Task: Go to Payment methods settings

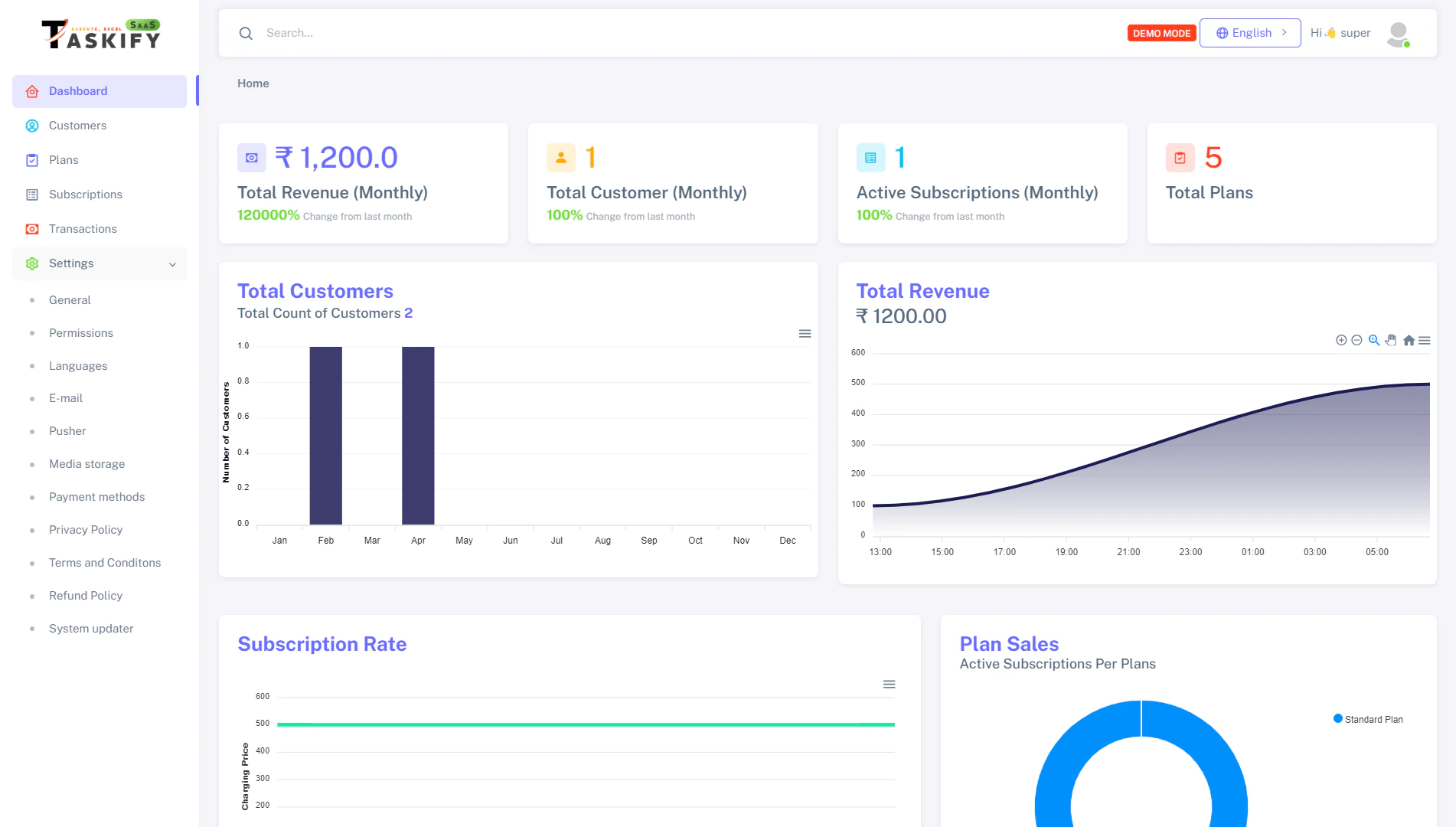Action: (x=96, y=497)
